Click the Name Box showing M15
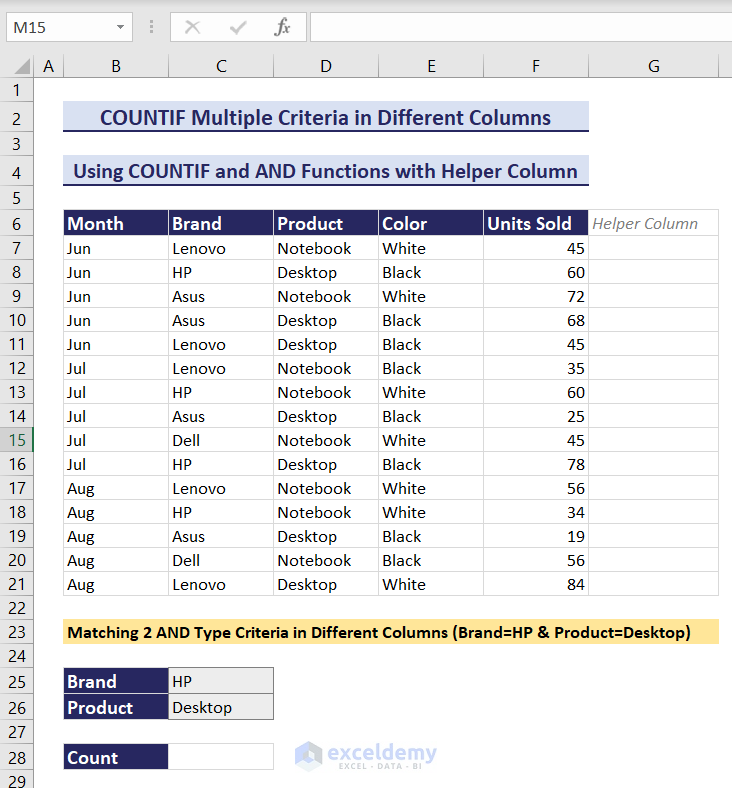Screen dimensions: 732x788 [69, 27]
